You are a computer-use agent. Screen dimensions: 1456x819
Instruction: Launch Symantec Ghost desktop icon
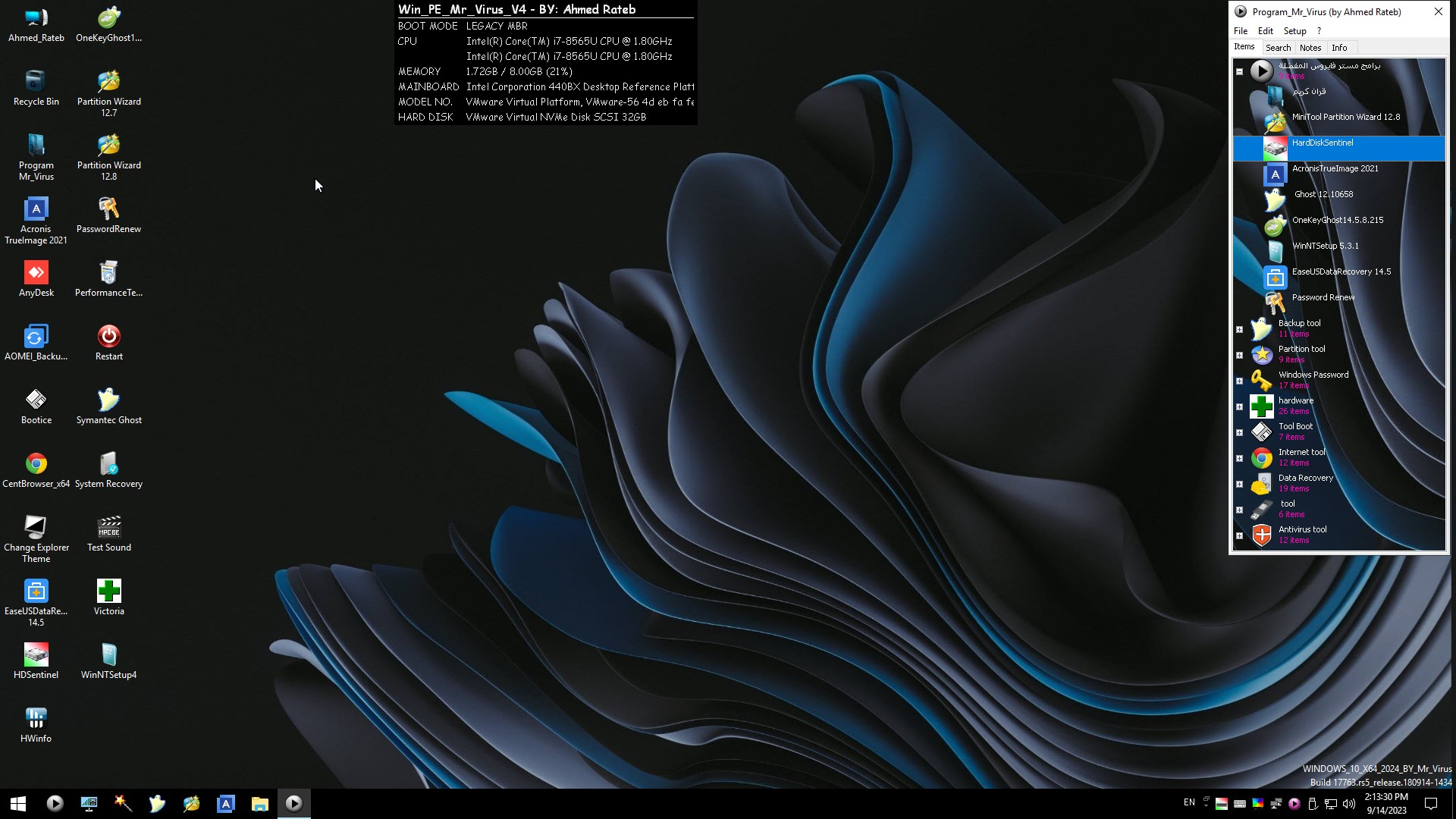[108, 407]
